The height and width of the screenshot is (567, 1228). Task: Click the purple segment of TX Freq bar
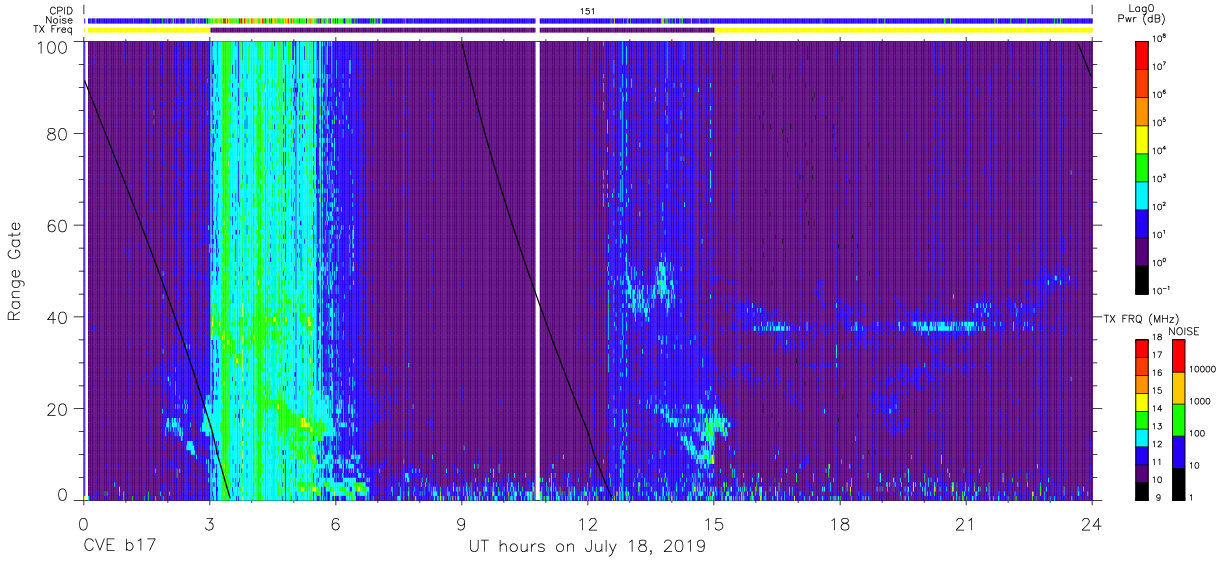pos(462,30)
